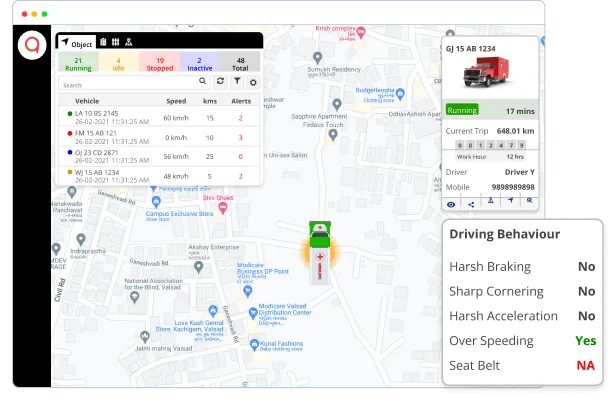Switch to the Object tab
The image size is (611, 404).
76,43
